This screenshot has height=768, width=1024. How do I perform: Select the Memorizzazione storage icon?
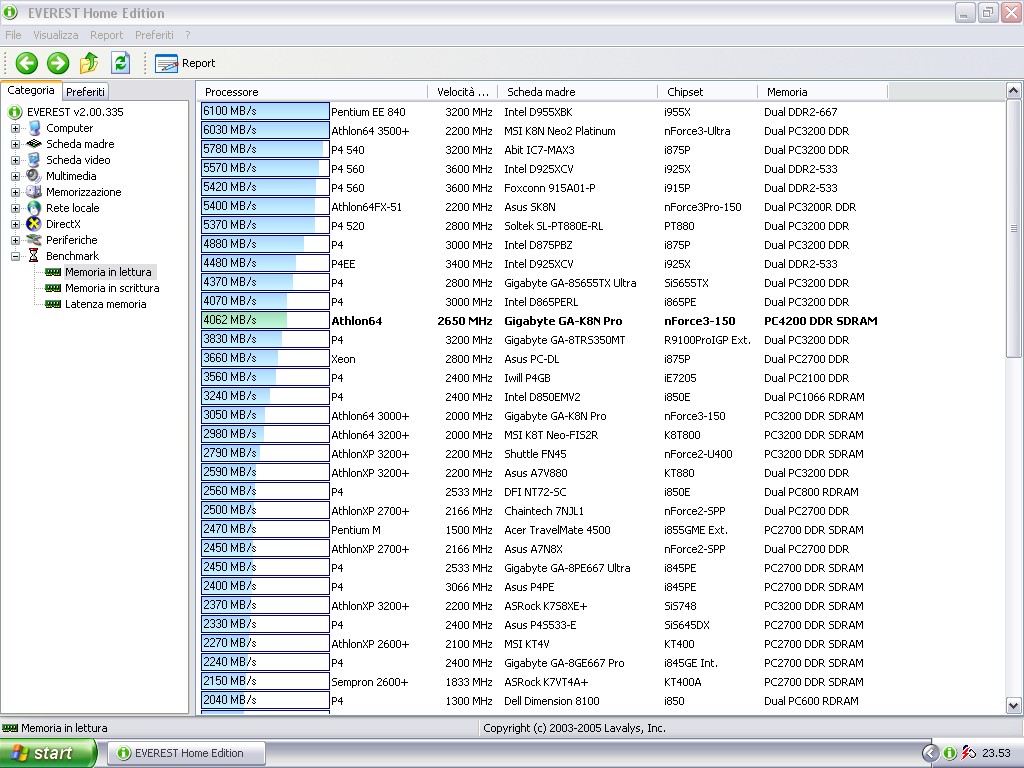34,192
